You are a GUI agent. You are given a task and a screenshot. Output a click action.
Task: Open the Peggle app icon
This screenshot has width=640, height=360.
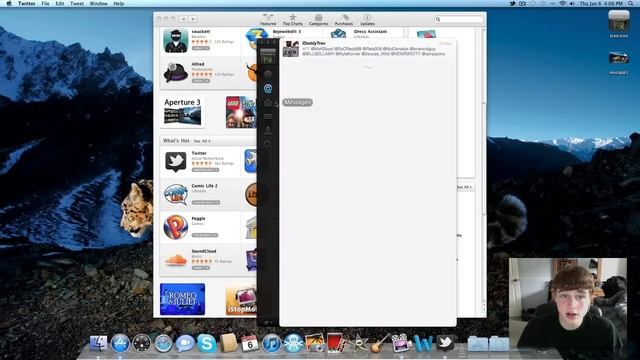176,227
